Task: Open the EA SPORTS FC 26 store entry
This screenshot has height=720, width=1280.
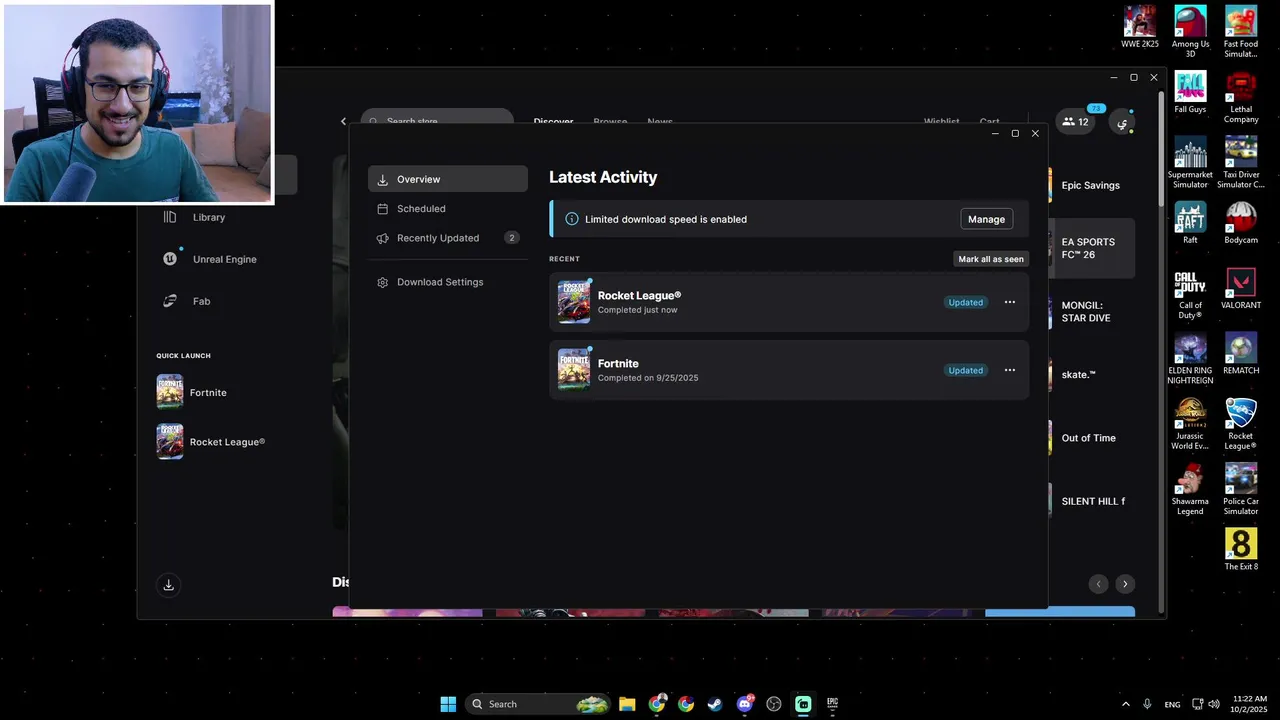Action: [x=1090, y=248]
